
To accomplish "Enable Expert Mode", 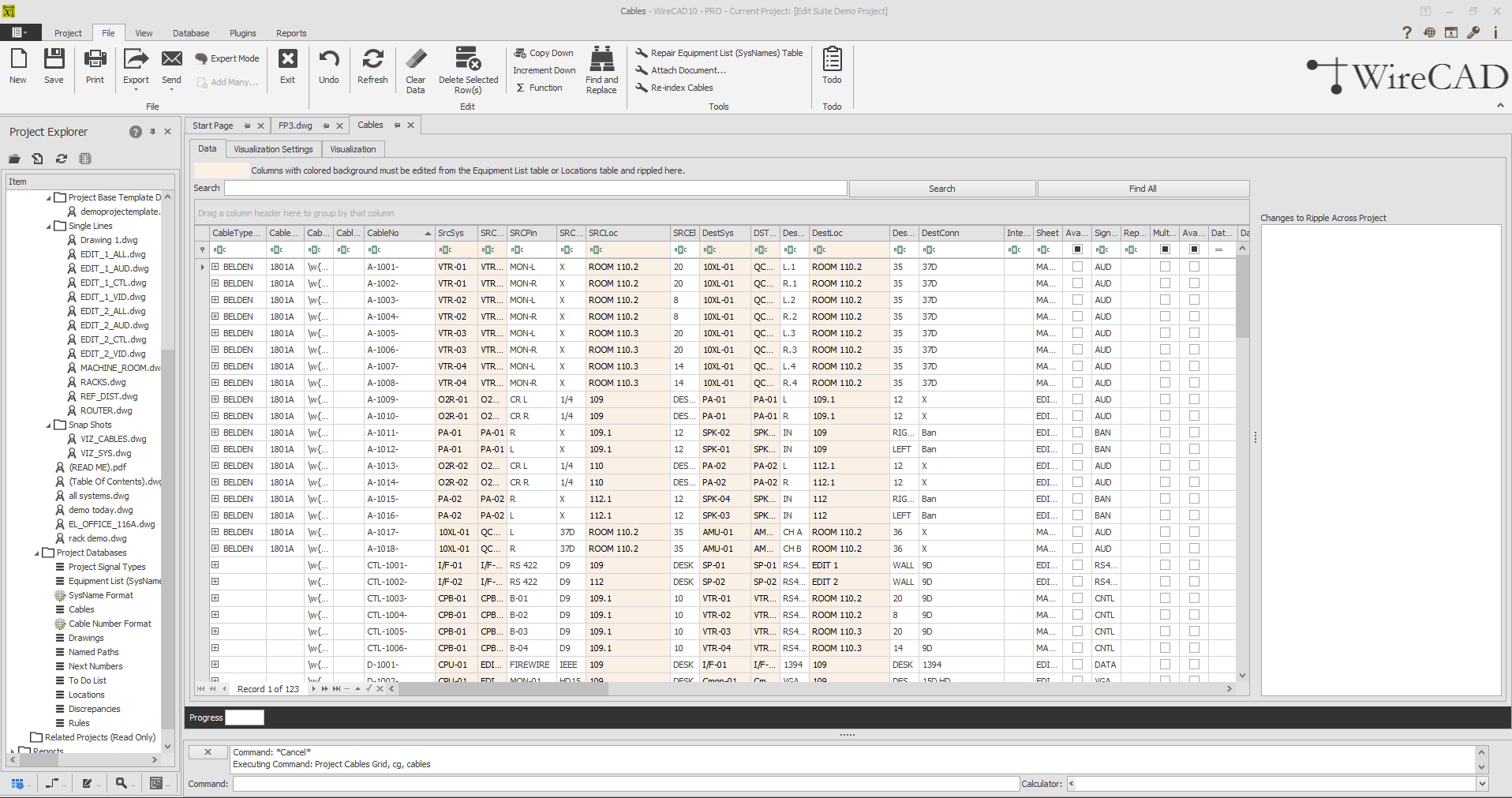I will point(227,58).
